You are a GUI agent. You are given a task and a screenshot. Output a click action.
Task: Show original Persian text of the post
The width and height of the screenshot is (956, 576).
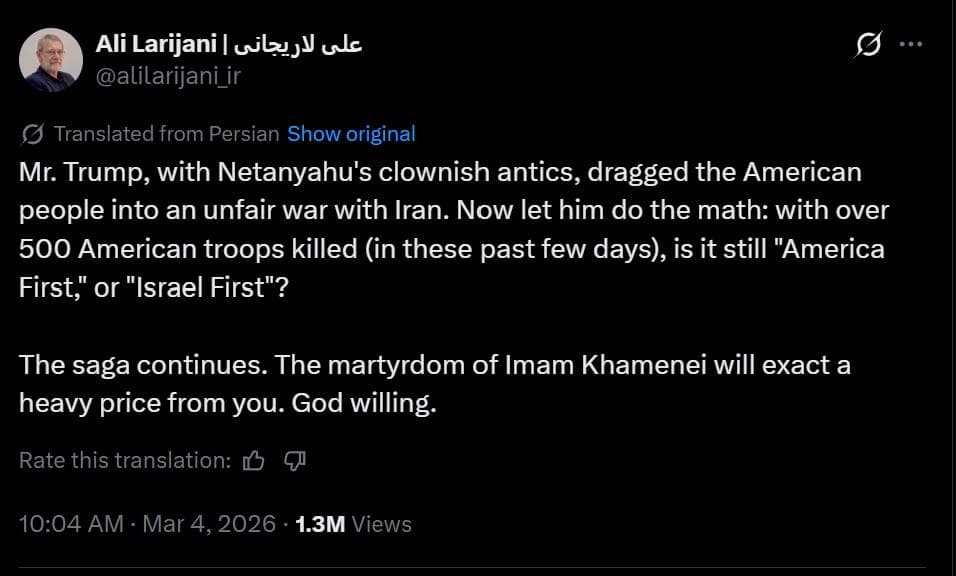point(351,134)
